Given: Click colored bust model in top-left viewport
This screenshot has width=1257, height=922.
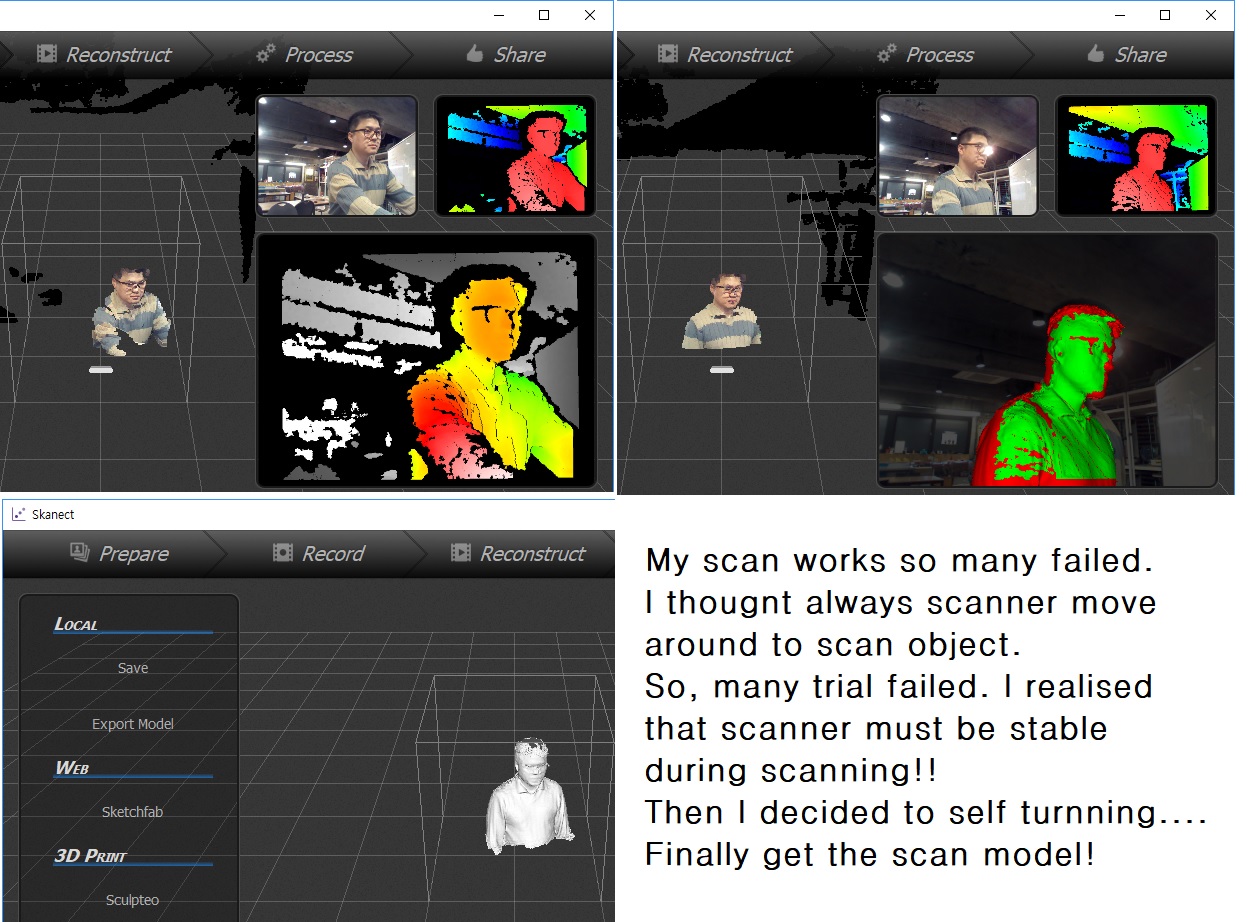Looking at the screenshot, I should [x=131, y=310].
